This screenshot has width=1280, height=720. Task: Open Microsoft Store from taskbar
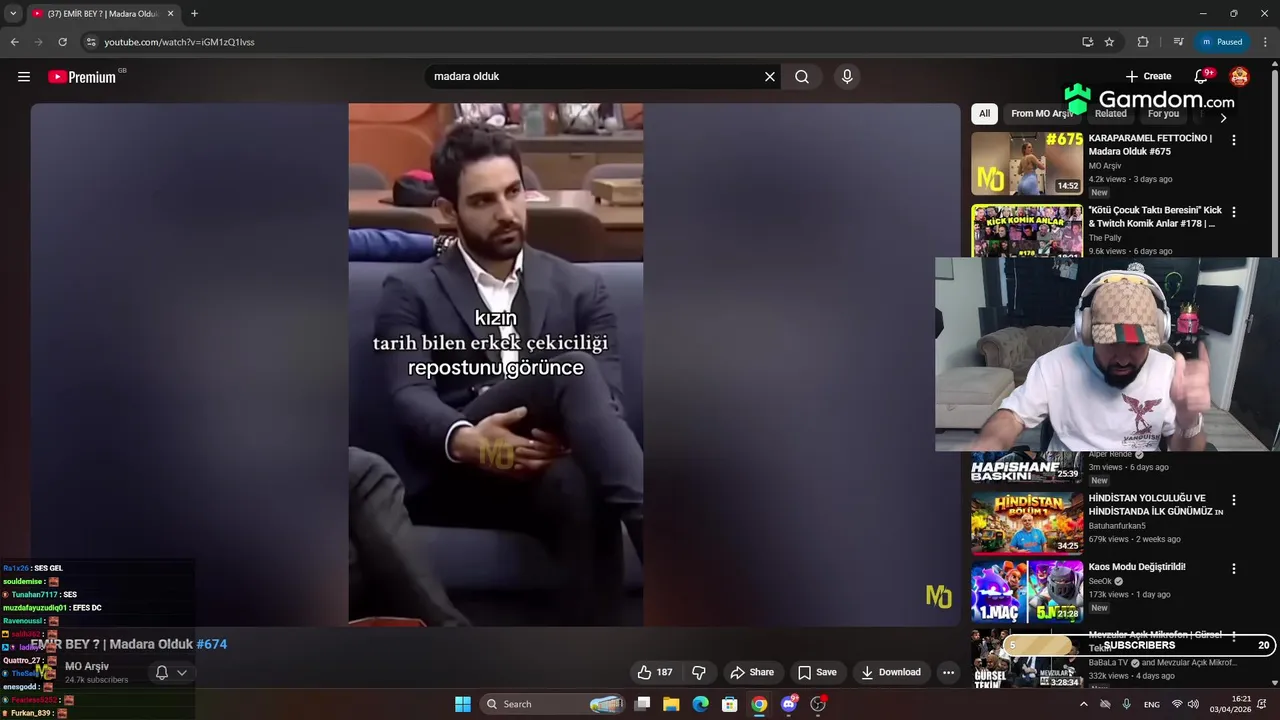tap(730, 704)
